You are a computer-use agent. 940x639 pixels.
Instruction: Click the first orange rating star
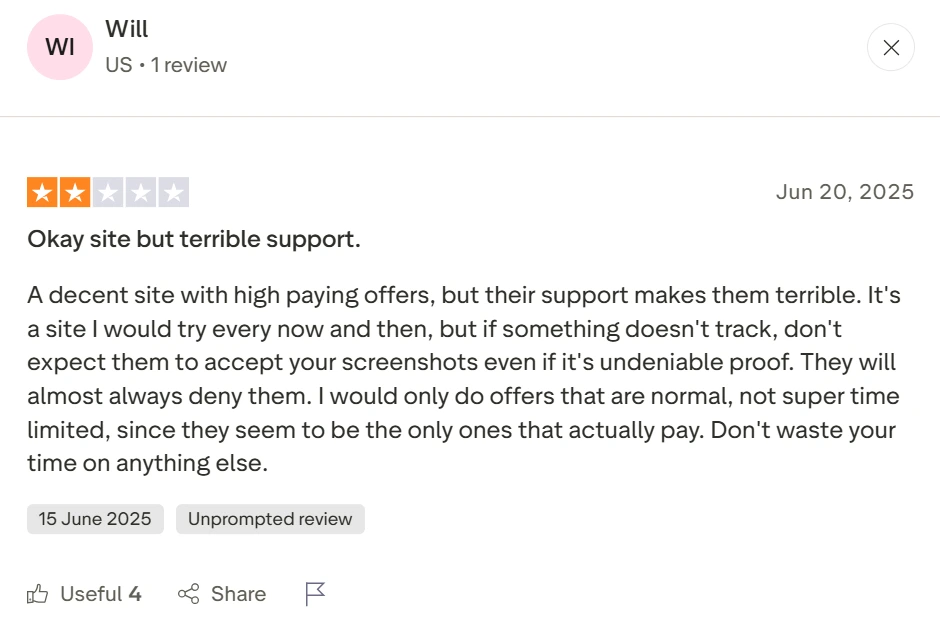42,192
